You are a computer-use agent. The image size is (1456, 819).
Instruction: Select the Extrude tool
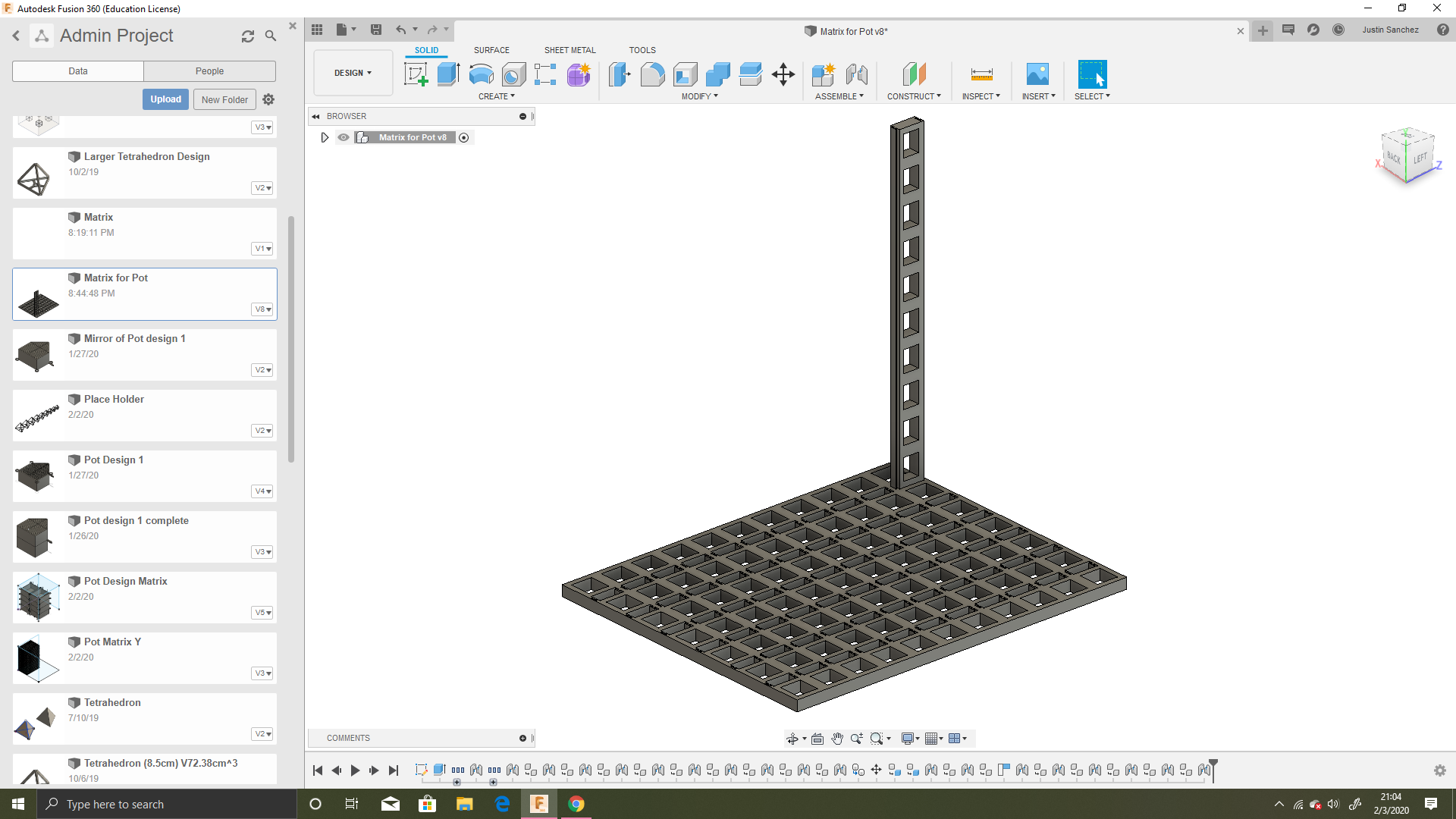pyautogui.click(x=448, y=74)
